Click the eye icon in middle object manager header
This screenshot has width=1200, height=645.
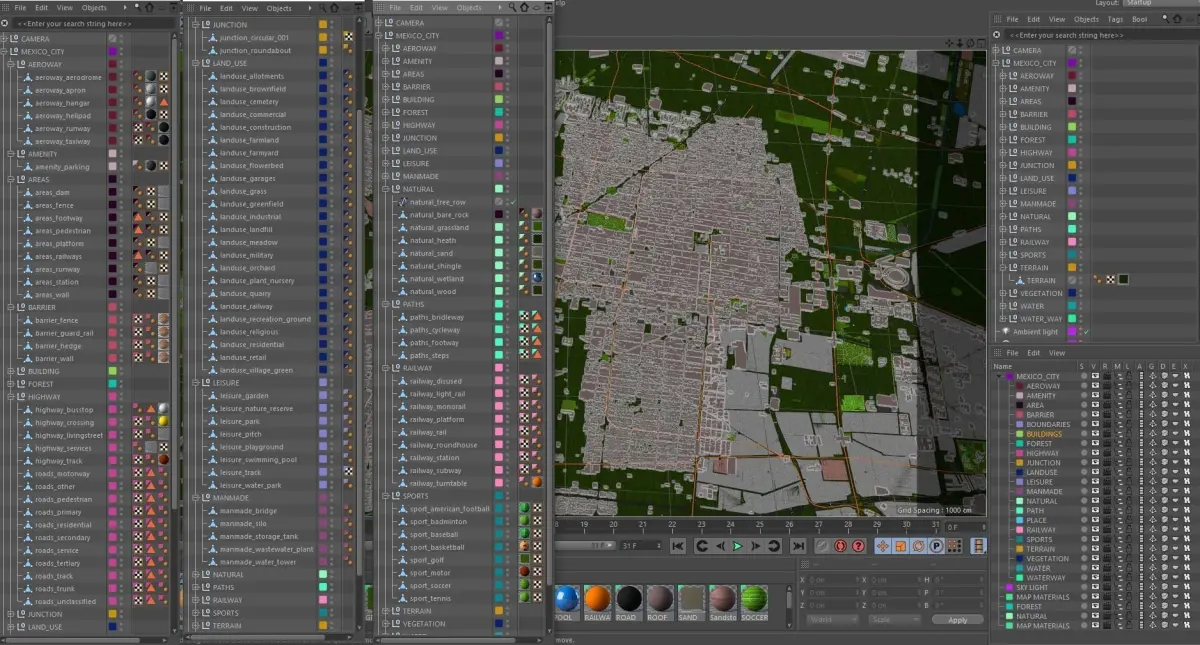pyautogui.click(x=536, y=7)
